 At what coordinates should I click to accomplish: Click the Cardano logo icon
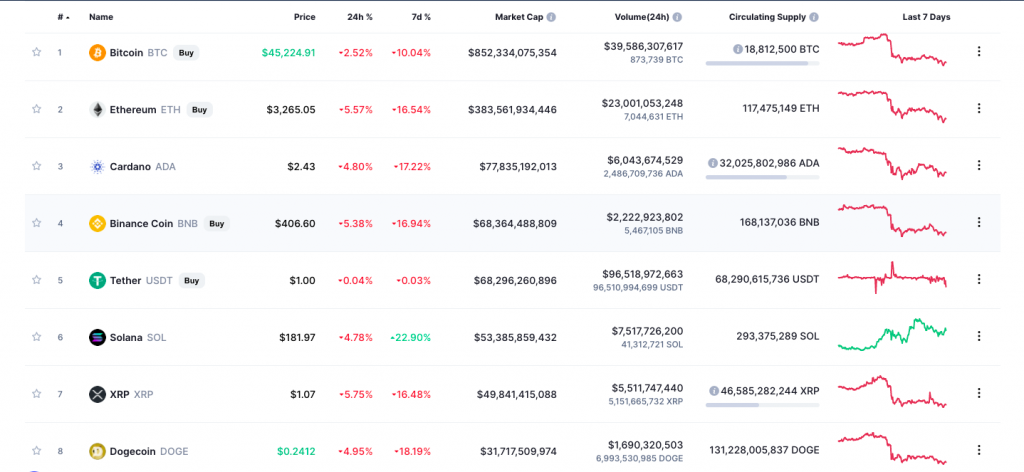(97, 166)
